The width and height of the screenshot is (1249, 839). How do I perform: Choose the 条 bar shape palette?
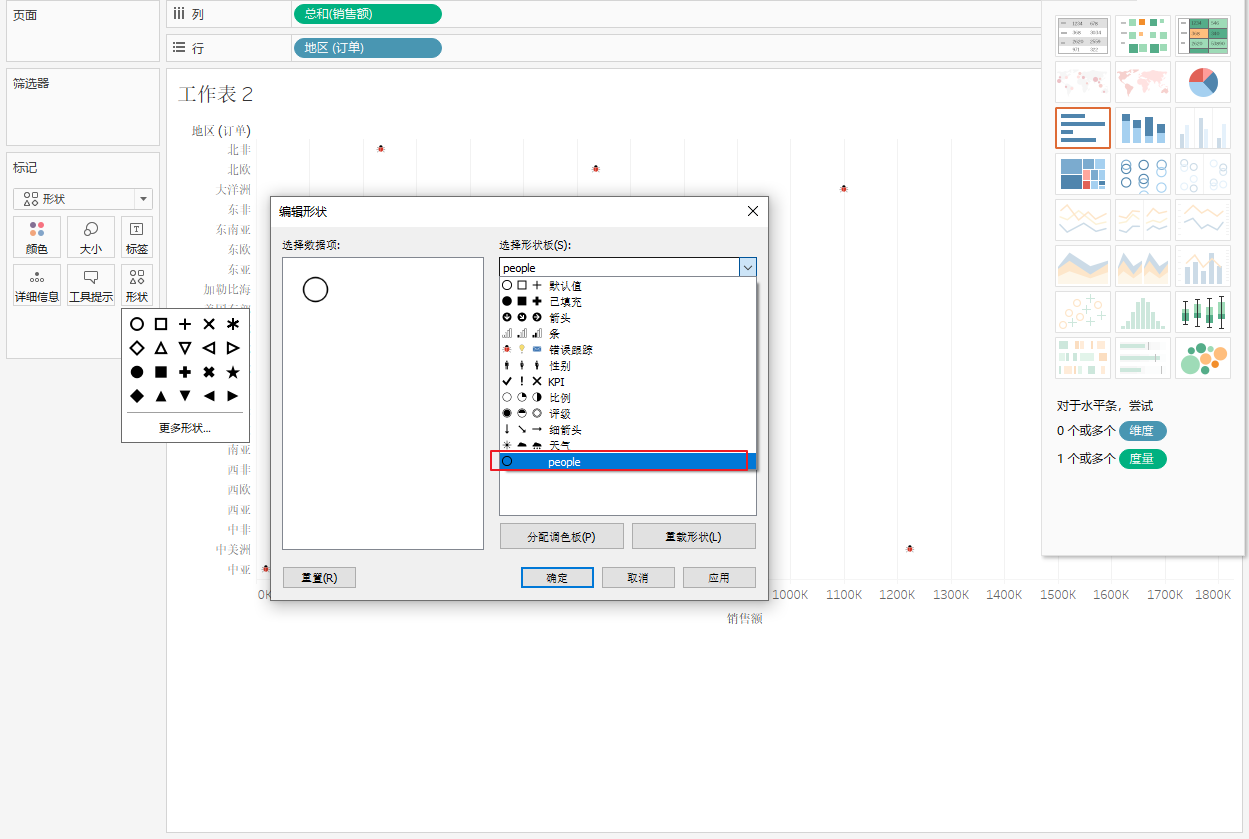click(627, 334)
